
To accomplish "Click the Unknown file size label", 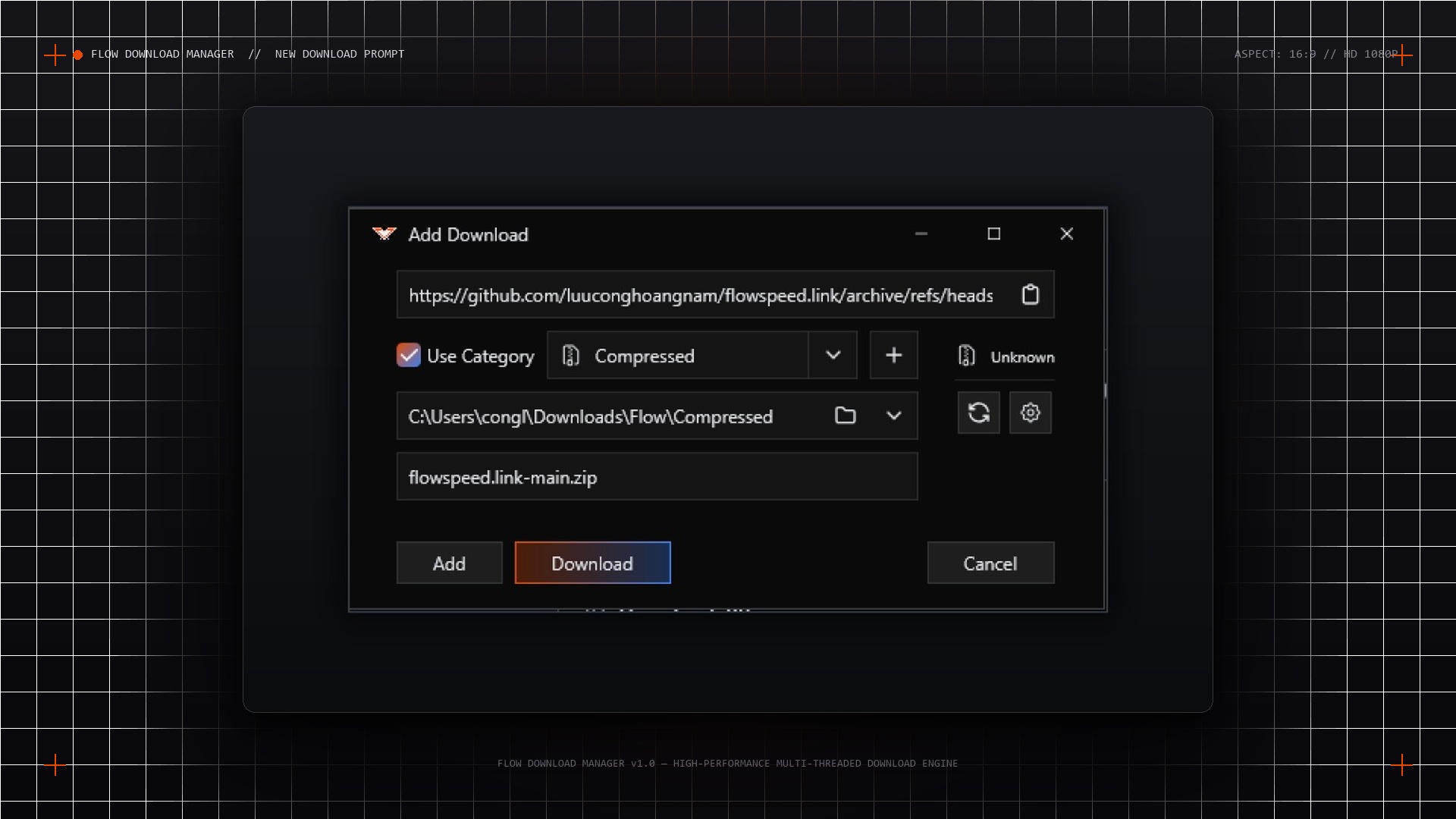I will (x=1022, y=357).
